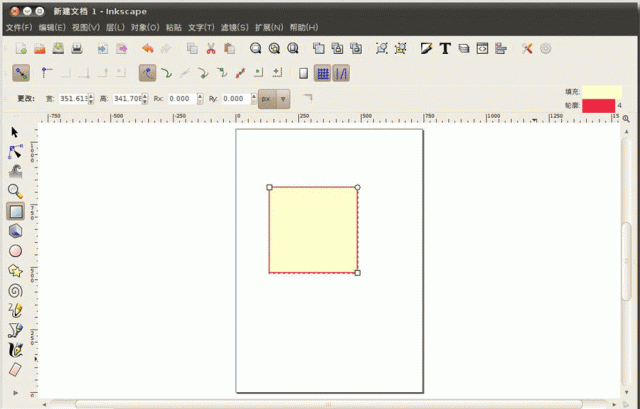Open the Text tool dialog icon
The height and width of the screenshot is (409, 640).
click(x=444, y=48)
